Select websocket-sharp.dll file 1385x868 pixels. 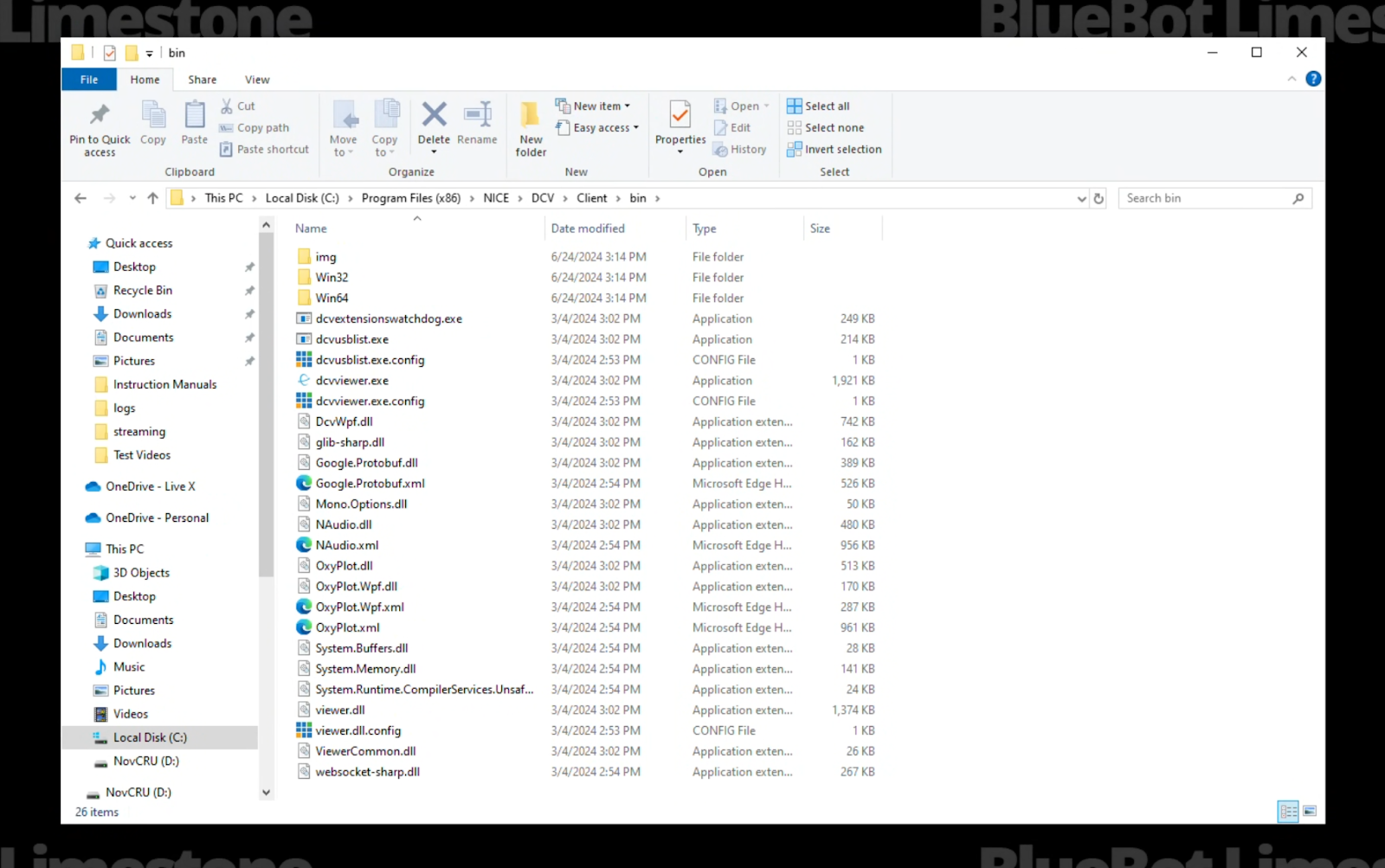click(x=367, y=772)
